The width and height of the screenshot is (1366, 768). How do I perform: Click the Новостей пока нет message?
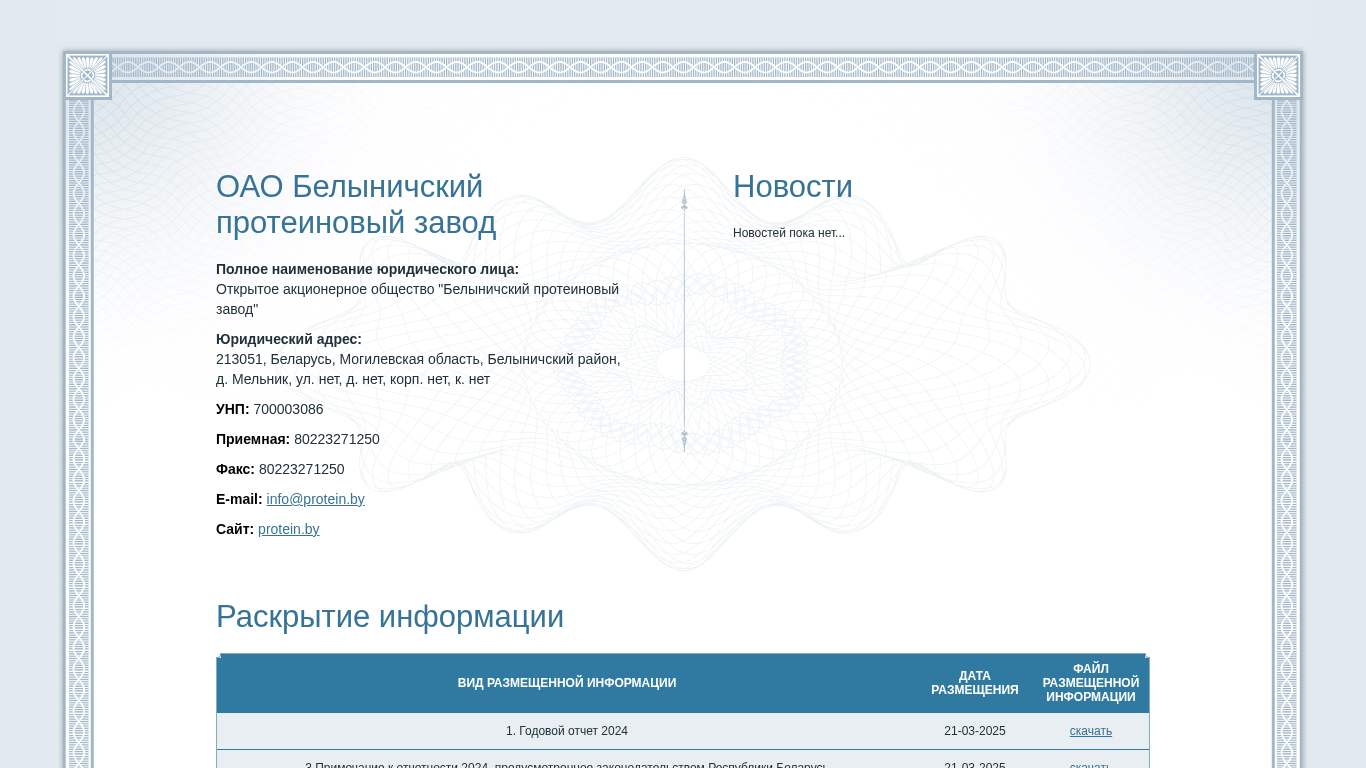788,233
